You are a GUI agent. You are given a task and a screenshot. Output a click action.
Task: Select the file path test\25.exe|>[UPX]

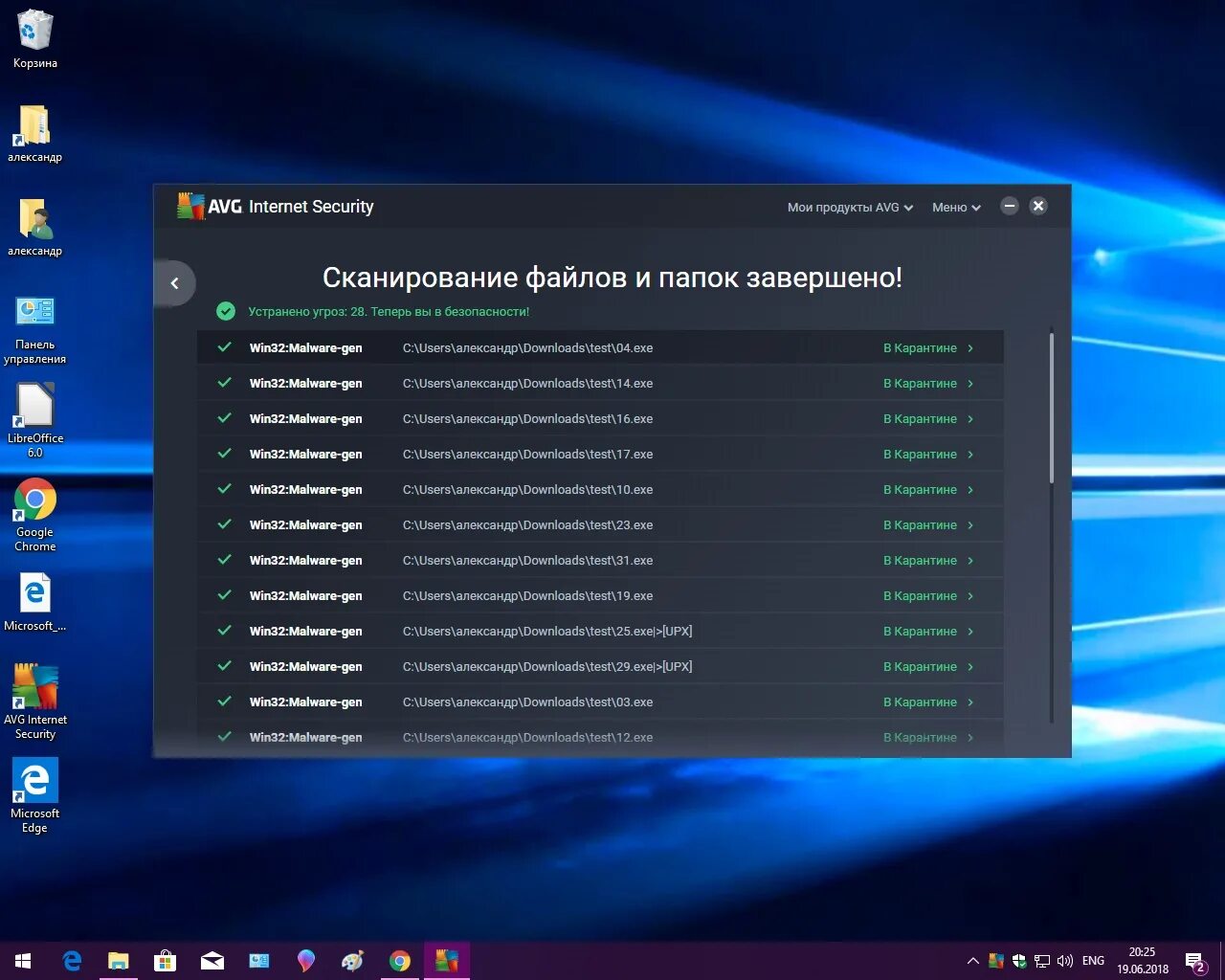(547, 632)
